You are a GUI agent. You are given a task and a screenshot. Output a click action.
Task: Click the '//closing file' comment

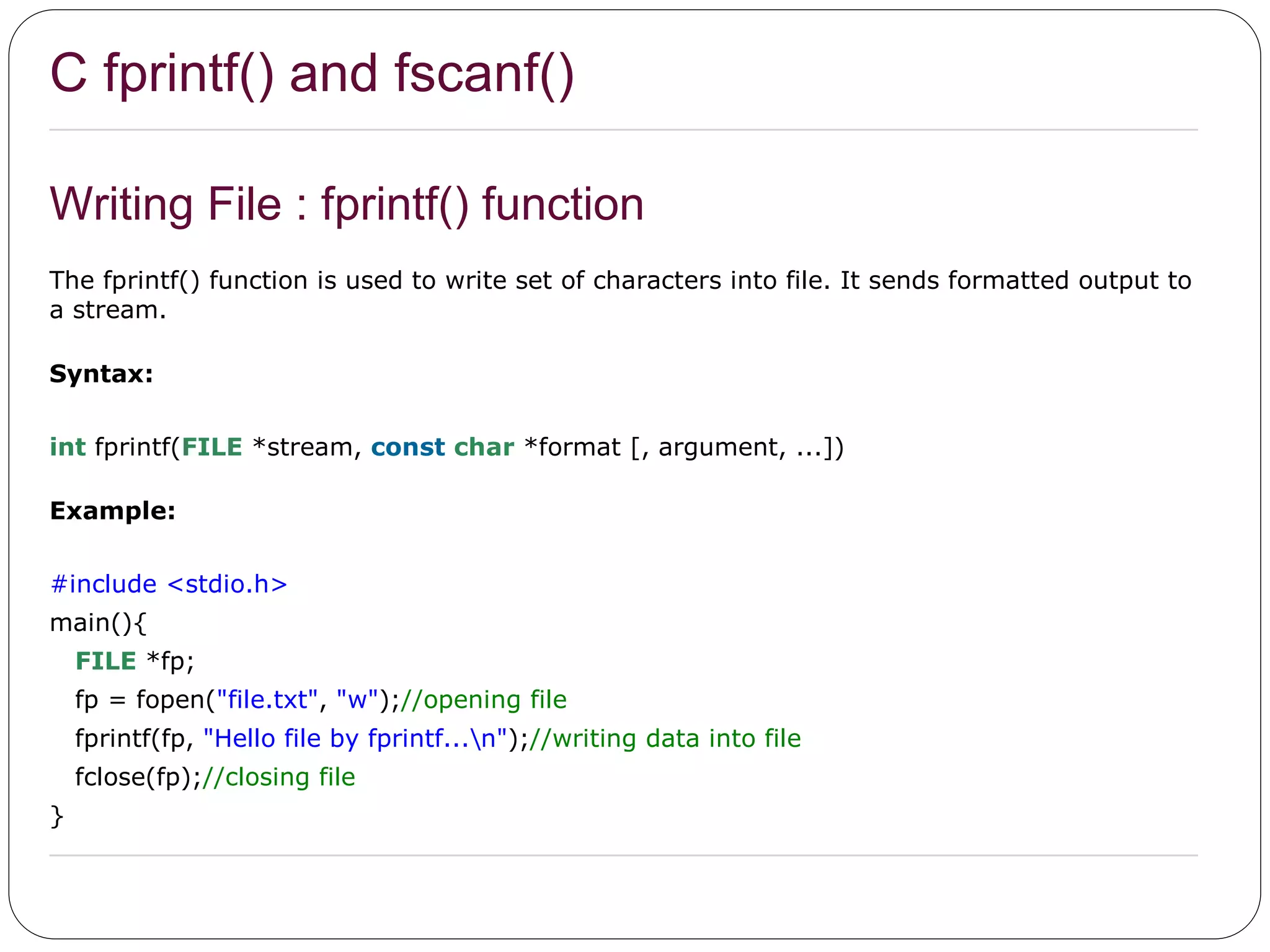coord(278,777)
